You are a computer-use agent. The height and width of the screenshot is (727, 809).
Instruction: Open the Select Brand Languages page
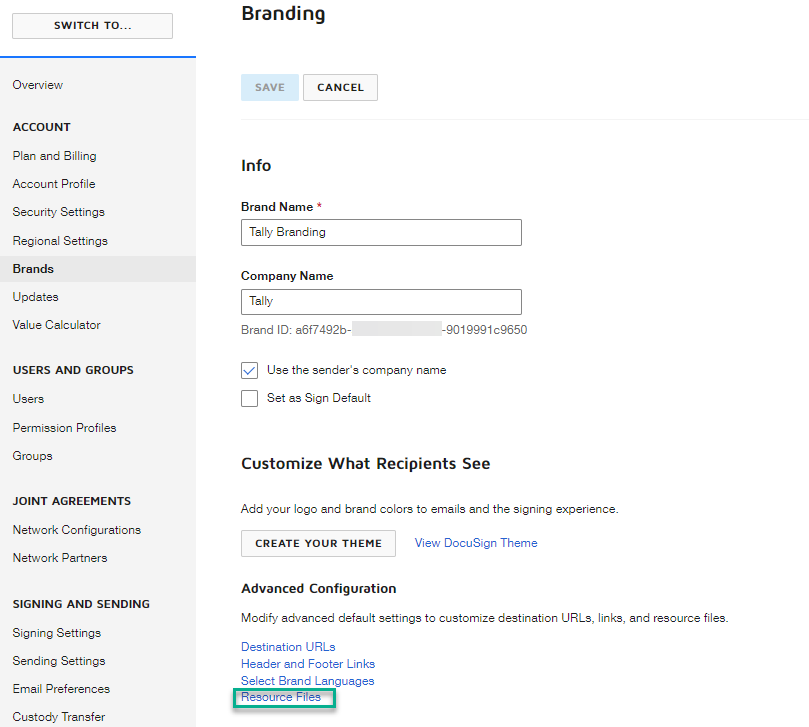(x=307, y=680)
